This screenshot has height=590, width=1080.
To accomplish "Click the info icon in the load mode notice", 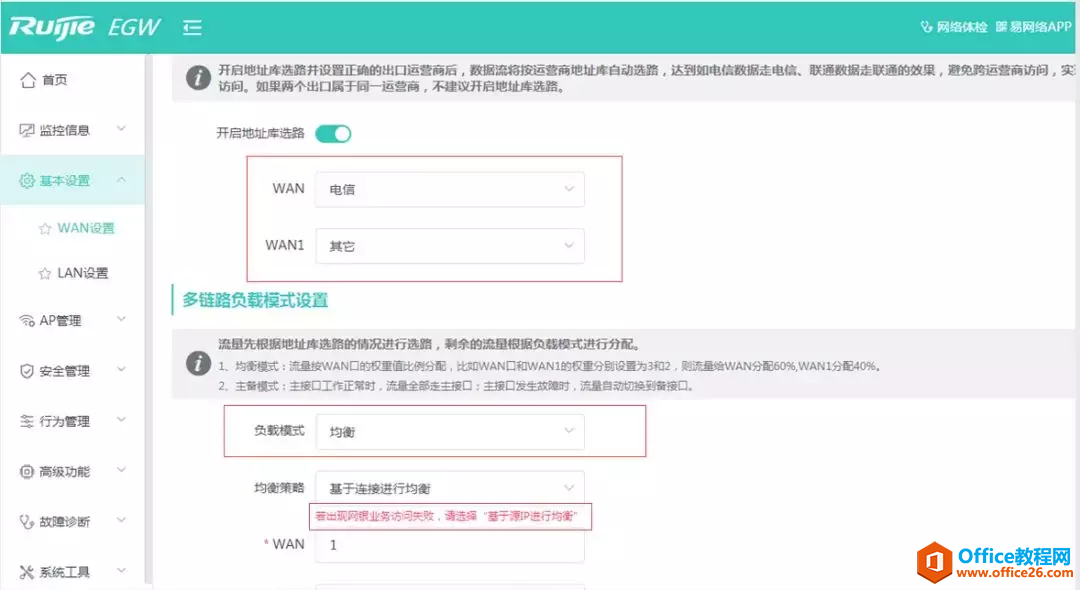I will (198, 363).
